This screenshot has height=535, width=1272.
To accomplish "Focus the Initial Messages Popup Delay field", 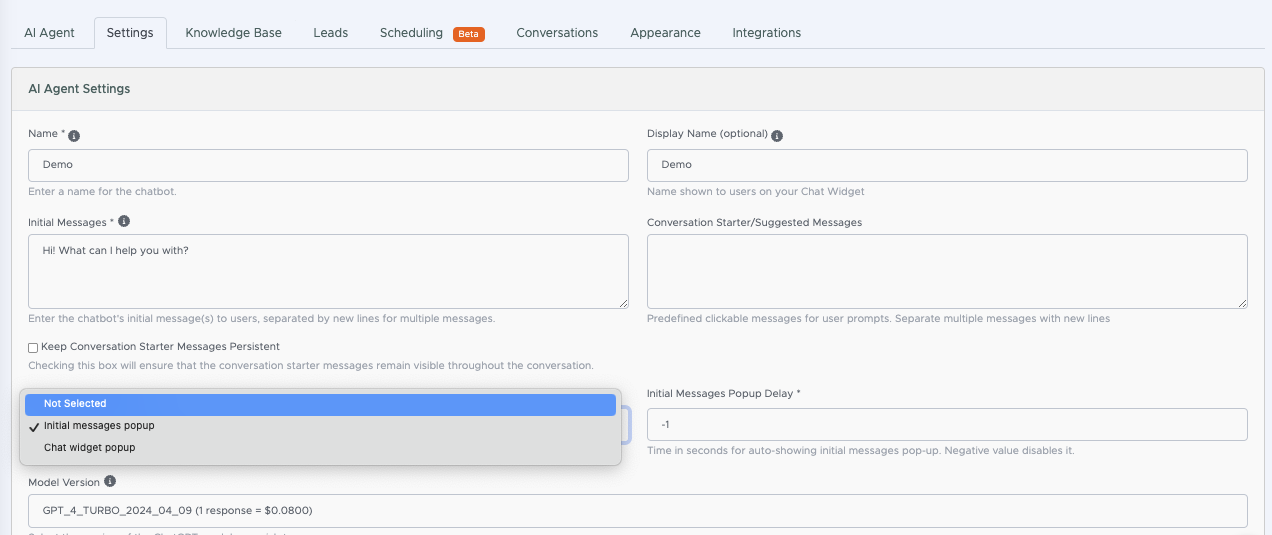I will coord(947,424).
